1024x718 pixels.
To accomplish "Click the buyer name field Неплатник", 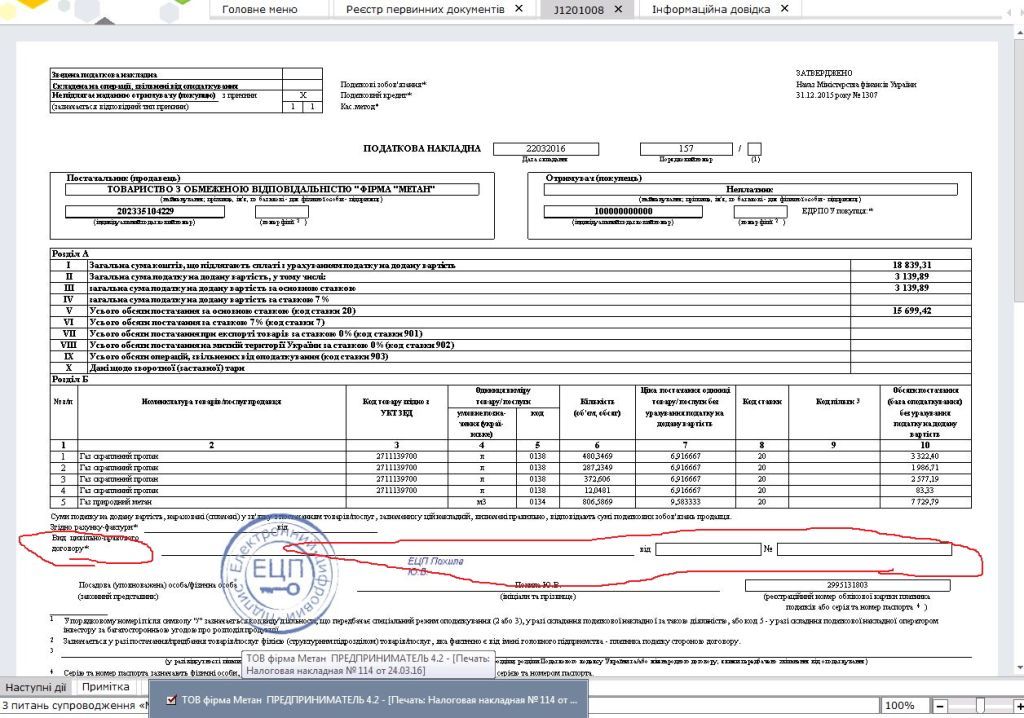I will point(750,189).
